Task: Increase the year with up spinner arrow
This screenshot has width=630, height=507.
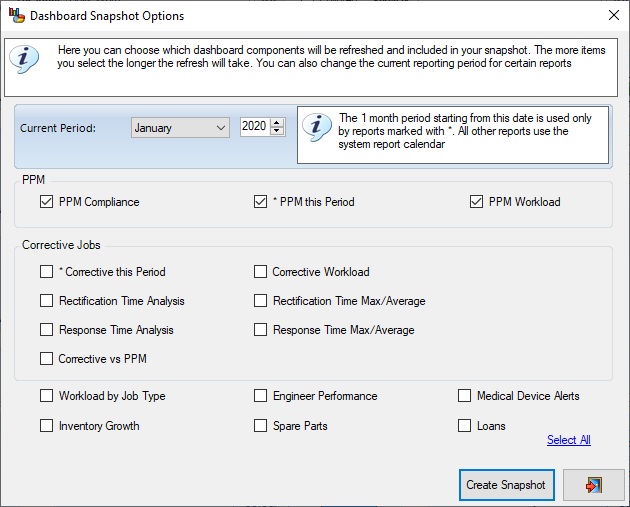Action: 277,123
